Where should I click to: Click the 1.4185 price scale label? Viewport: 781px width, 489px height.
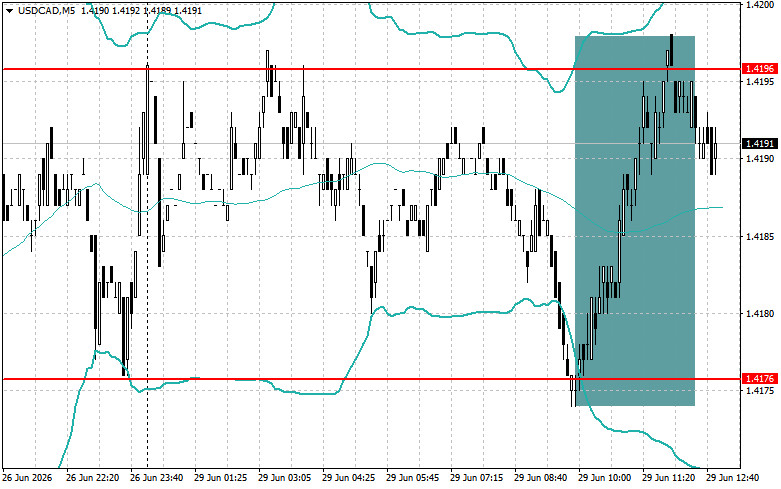pos(760,236)
